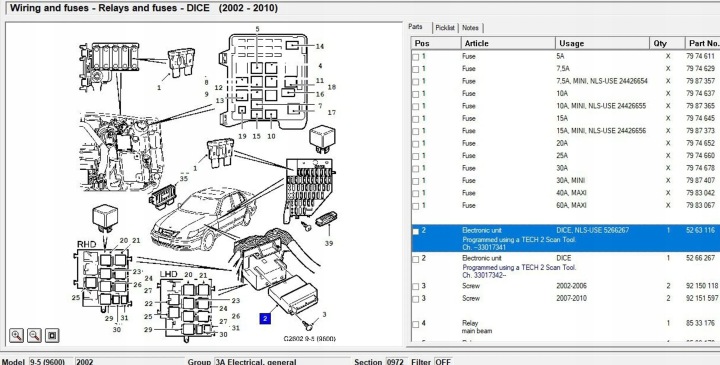Check the Relay main beam checkbox
Screen dimensions: 720x365
(x=416, y=324)
